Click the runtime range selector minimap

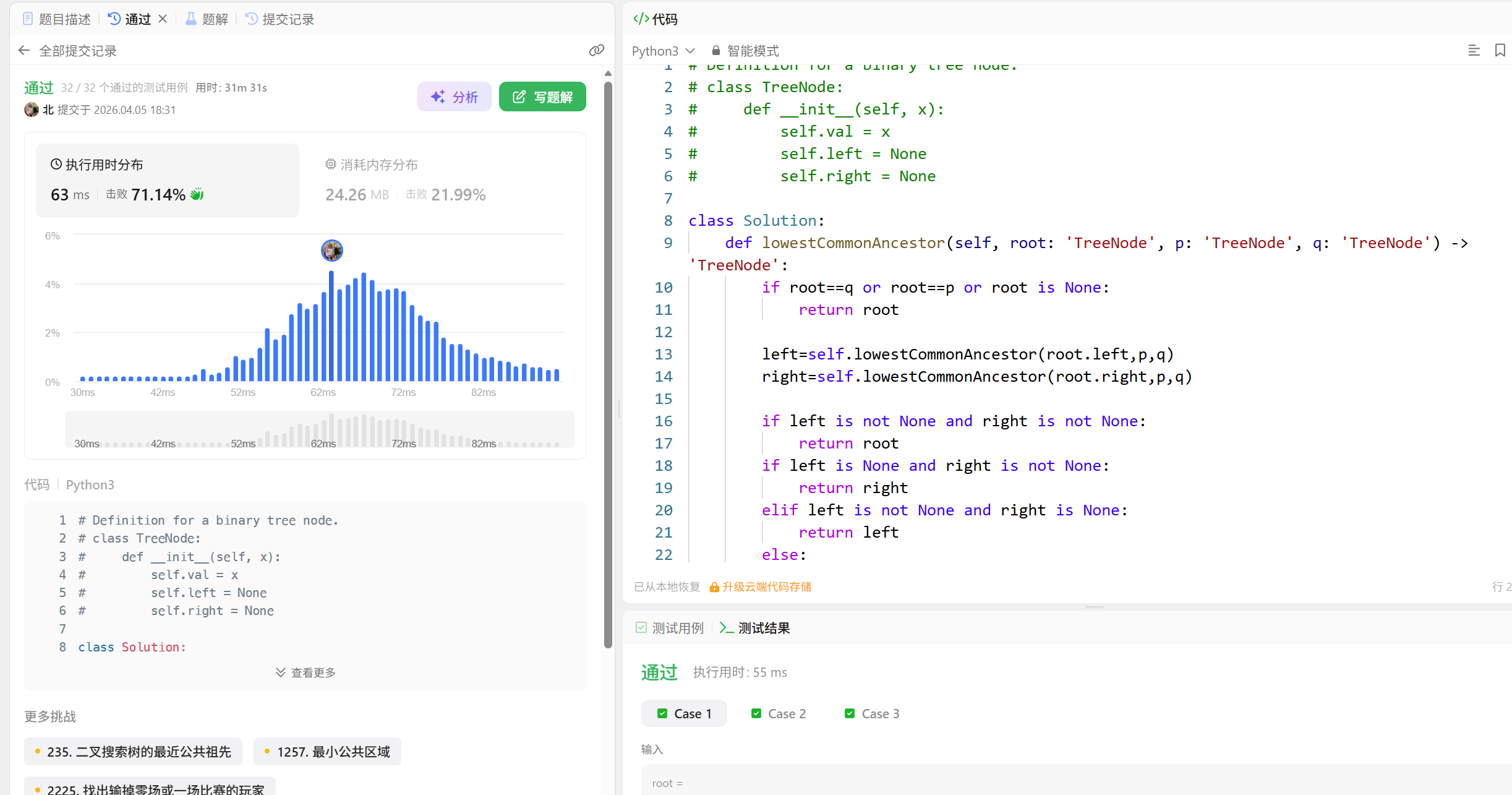(x=319, y=429)
